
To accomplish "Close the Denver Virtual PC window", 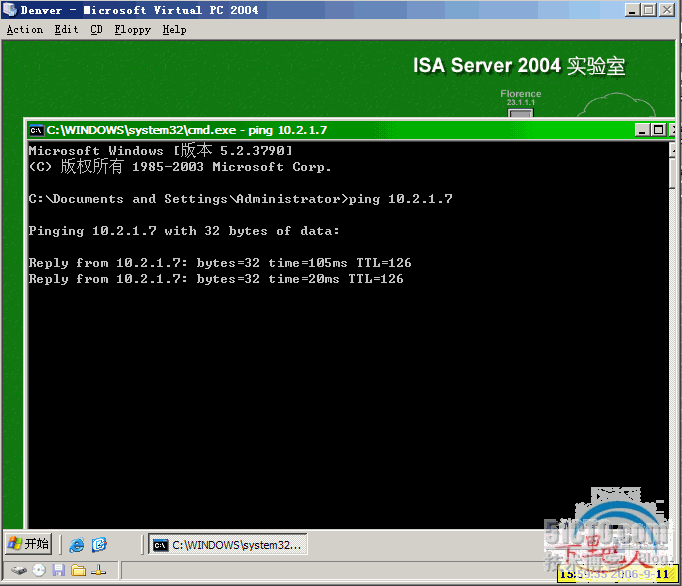I will click(666, 10).
